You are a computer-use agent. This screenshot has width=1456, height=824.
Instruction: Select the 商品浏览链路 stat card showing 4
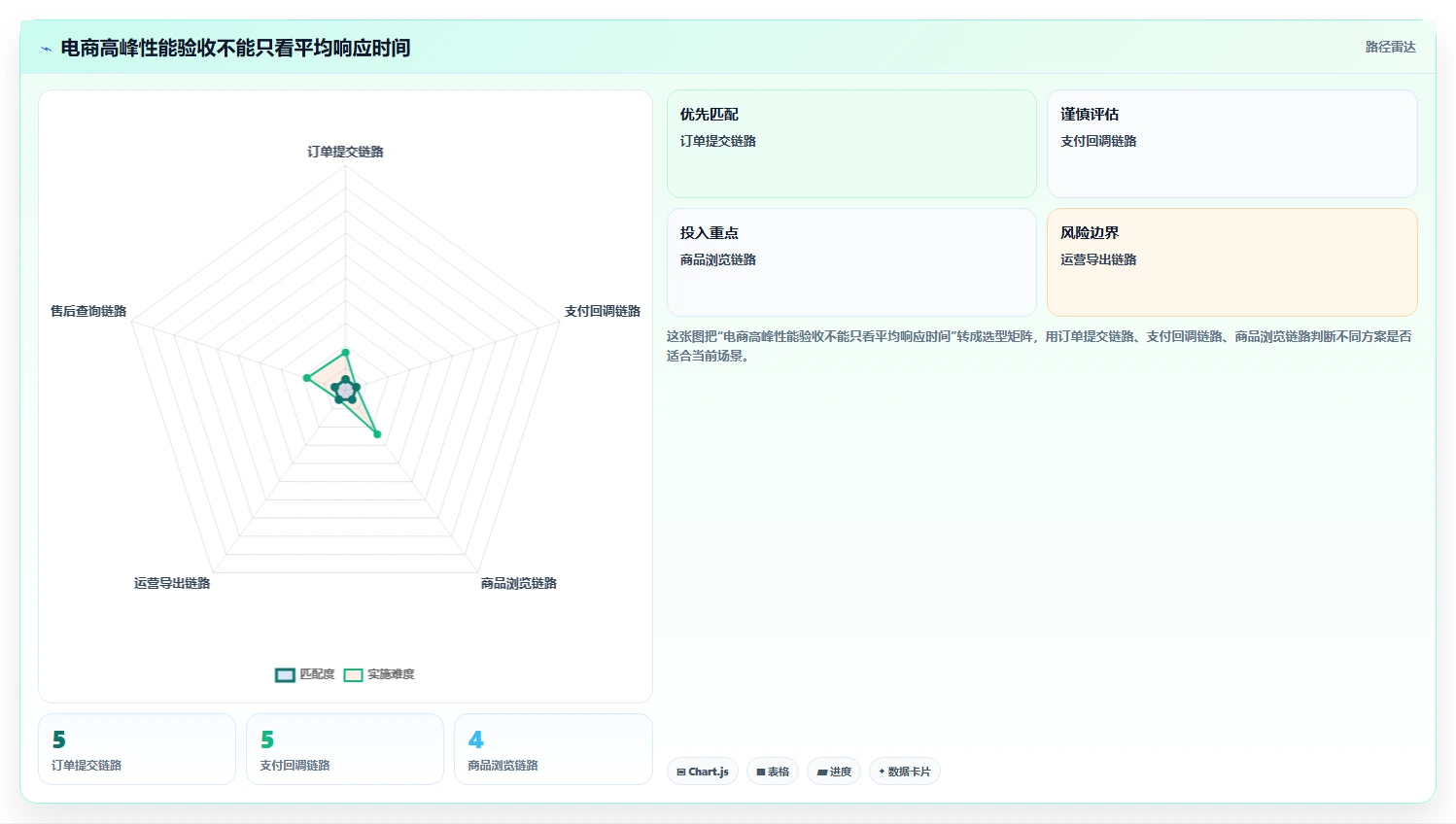(x=553, y=749)
